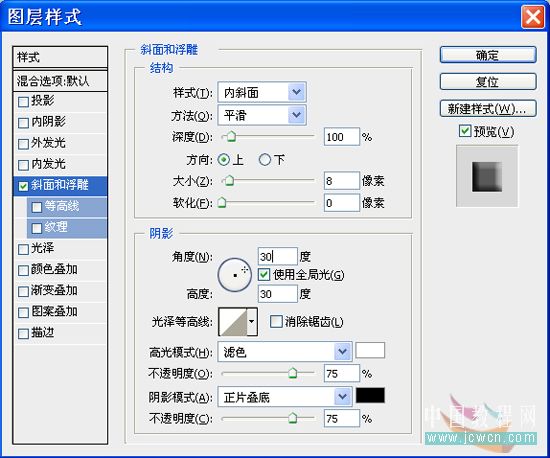Screen dimensions: 550x458
Task: Enable 消除锯齿 checkbox
Action: tap(276, 321)
